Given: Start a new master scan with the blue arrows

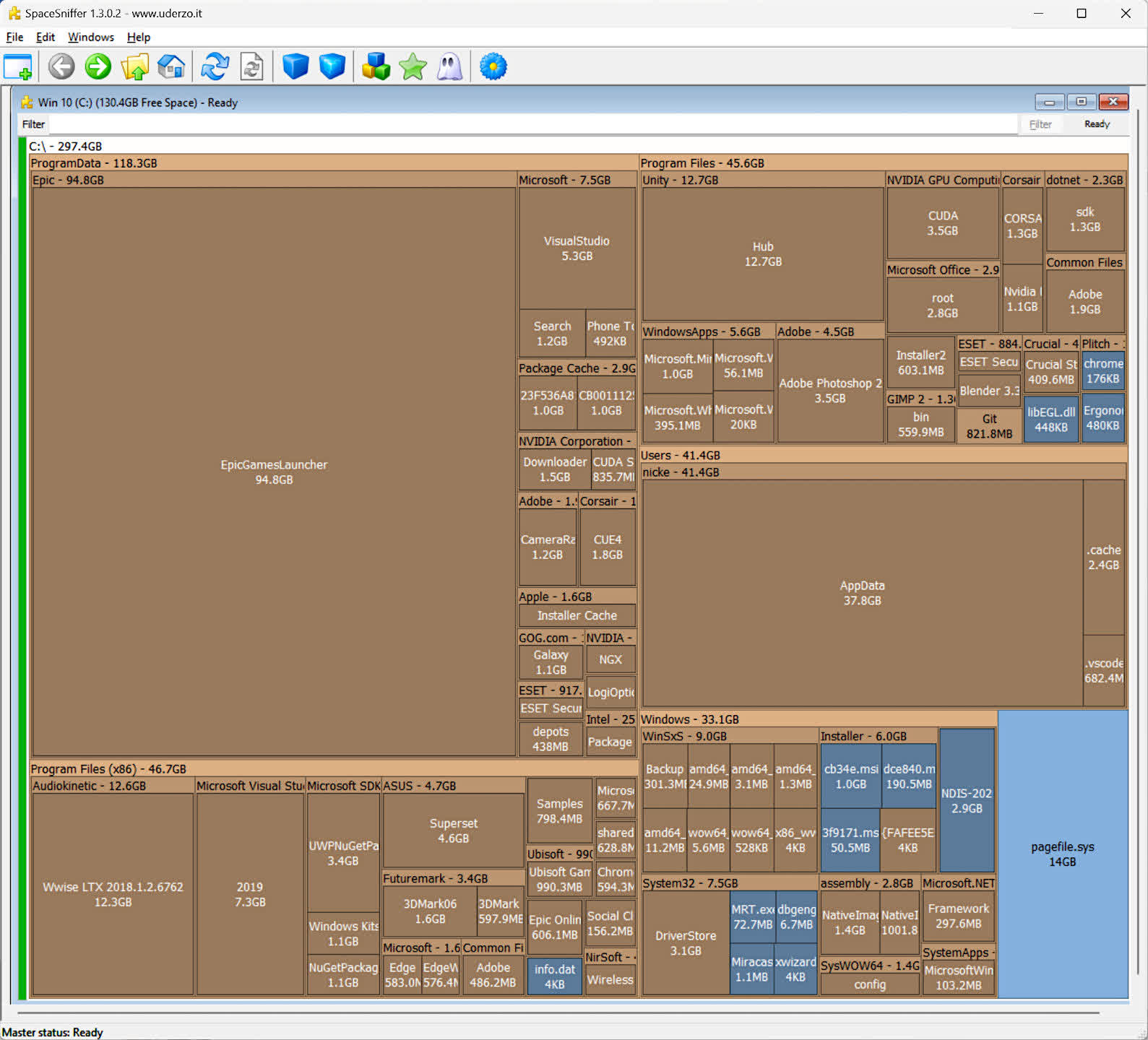Looking at the screenshot, I should pos(215,67).
